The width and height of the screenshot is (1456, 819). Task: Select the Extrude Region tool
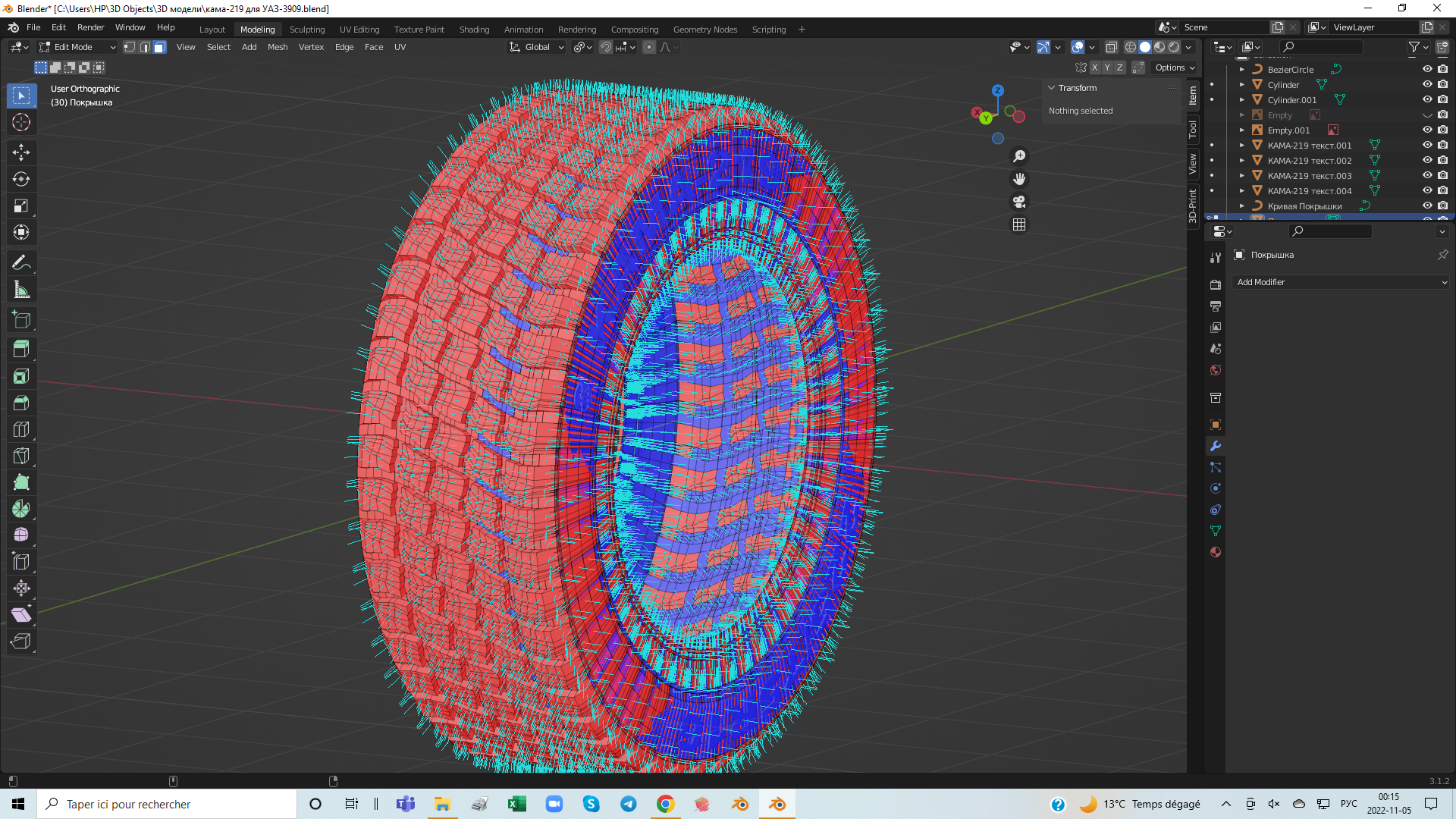coord(21,349)
